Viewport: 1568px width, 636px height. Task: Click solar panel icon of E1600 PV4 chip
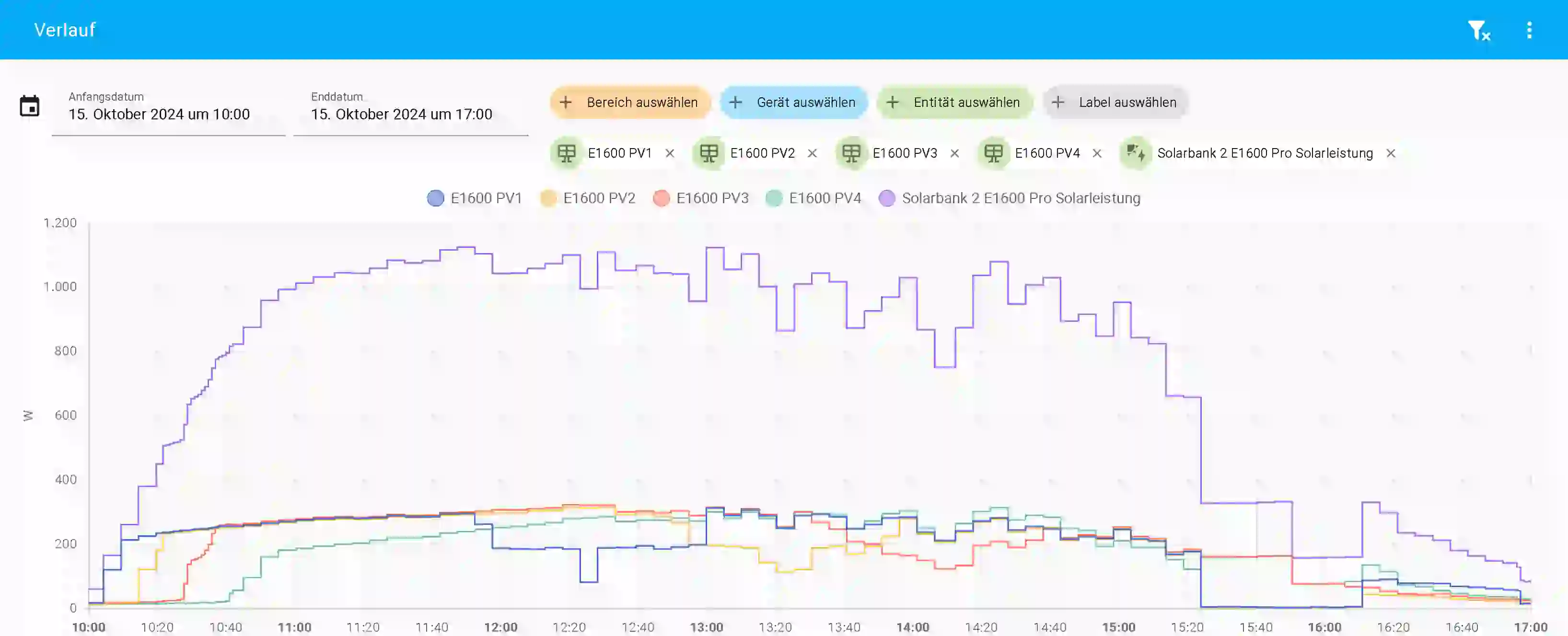tap(994, 153)
